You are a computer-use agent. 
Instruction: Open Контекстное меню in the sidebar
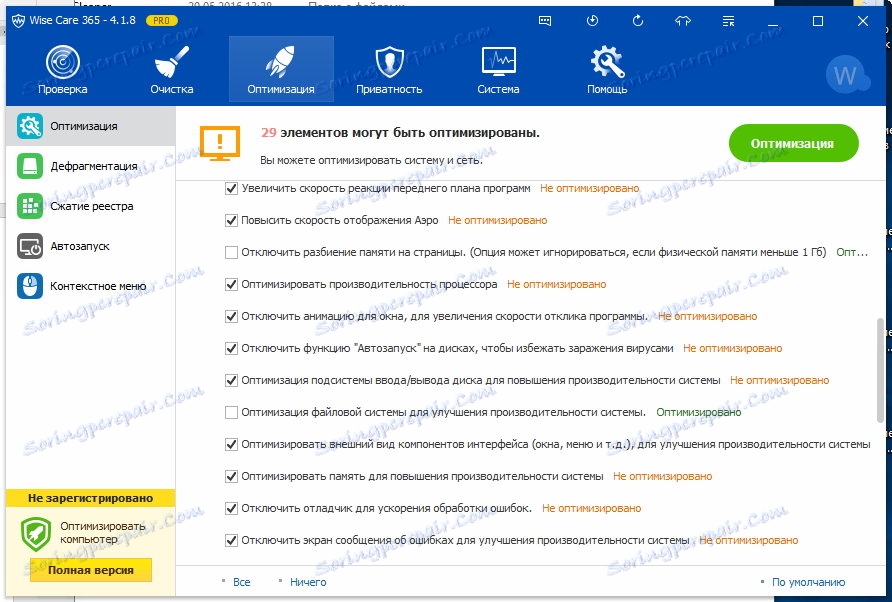click(90, 286)
